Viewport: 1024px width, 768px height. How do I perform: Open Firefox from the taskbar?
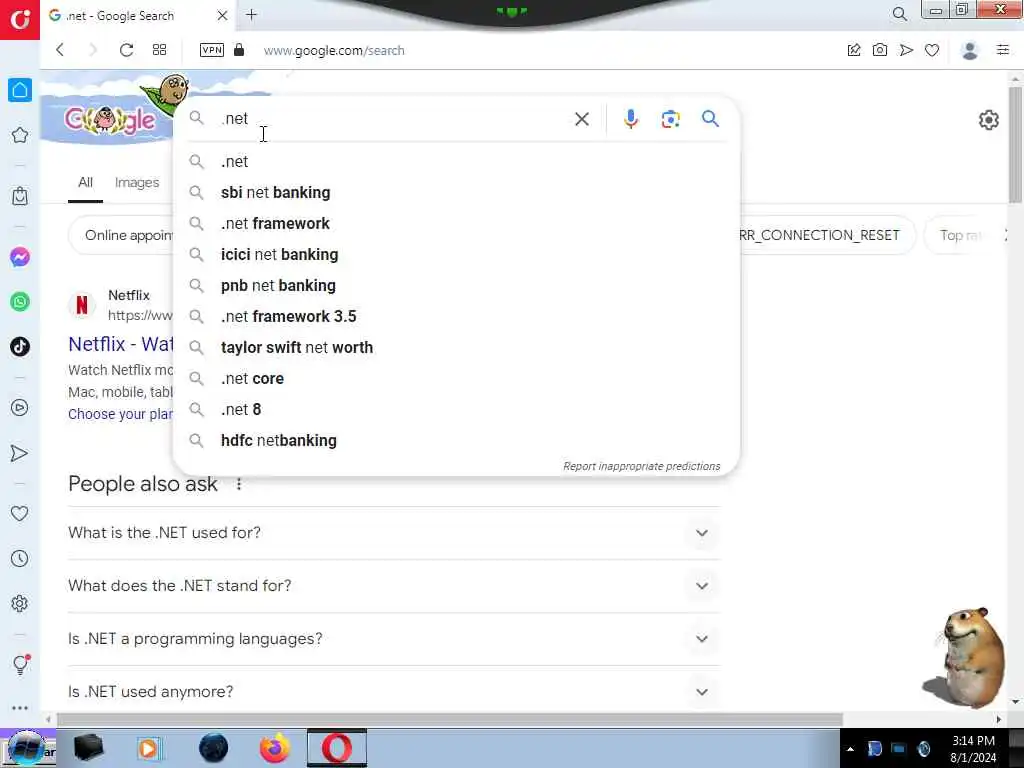coord(275,748)
